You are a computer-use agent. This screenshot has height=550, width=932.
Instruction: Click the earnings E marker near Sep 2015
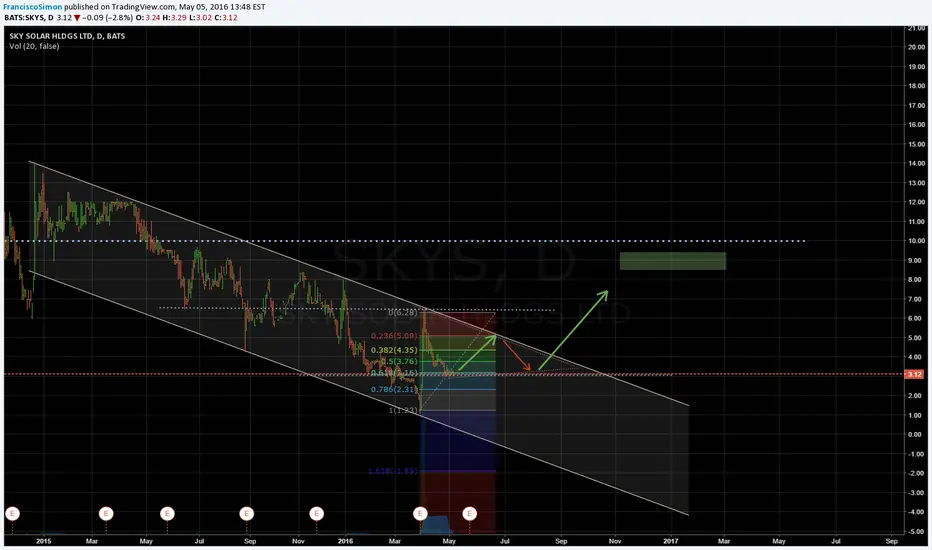coord(247,513)
